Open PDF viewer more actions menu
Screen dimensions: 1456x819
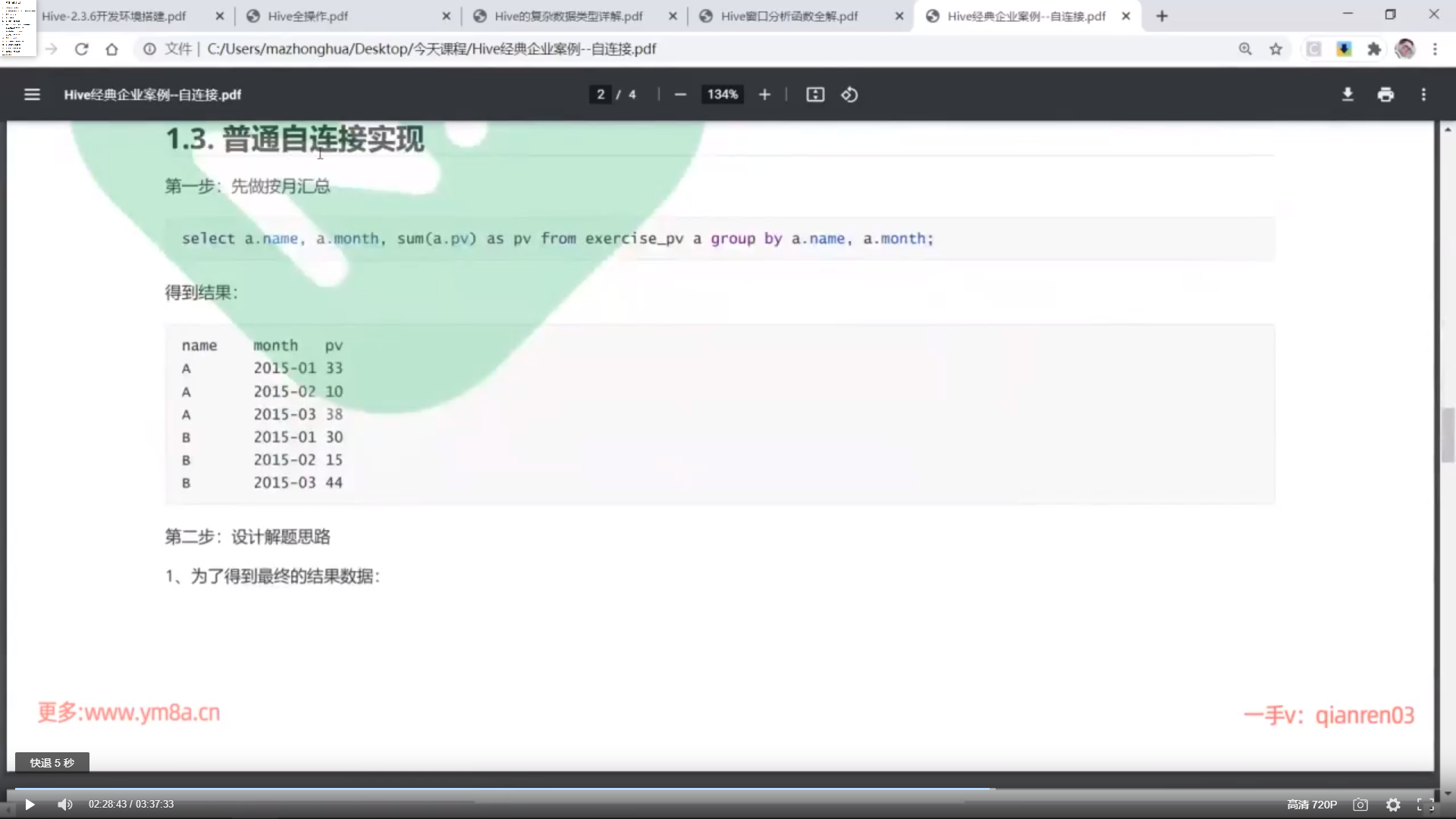[1423, 95]
